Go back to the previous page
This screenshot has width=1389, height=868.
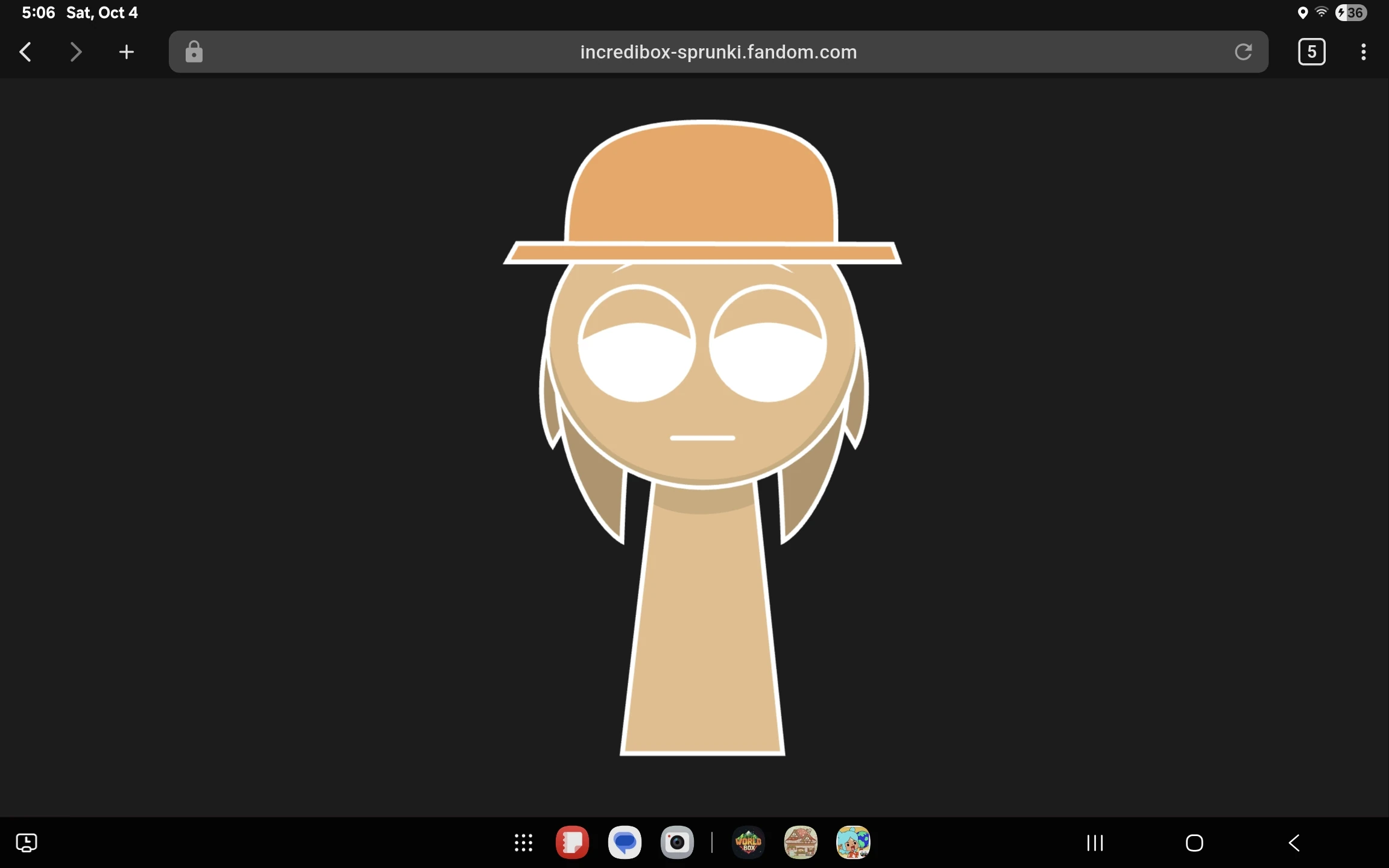[x=25, y=52]
